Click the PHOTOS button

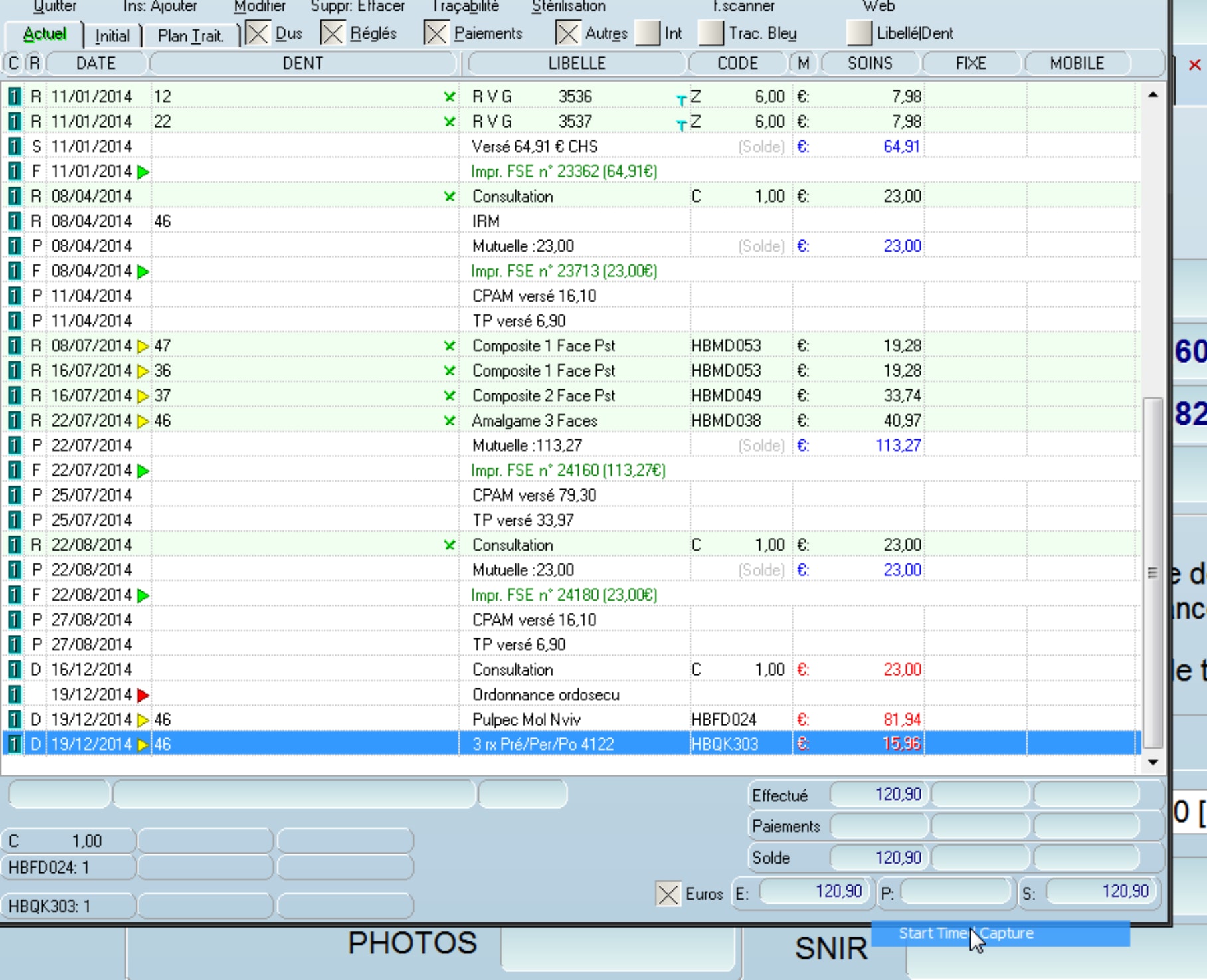pos(412,943)
